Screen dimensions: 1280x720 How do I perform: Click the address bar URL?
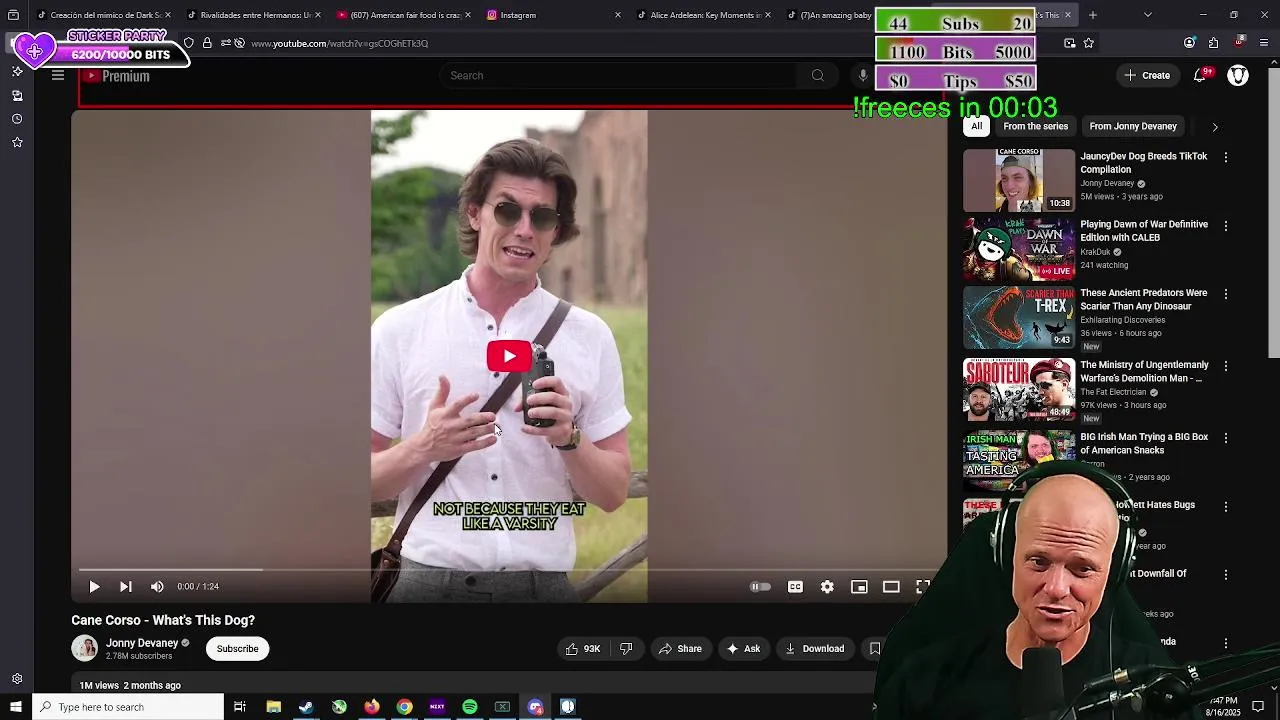(x=340, y=44)
